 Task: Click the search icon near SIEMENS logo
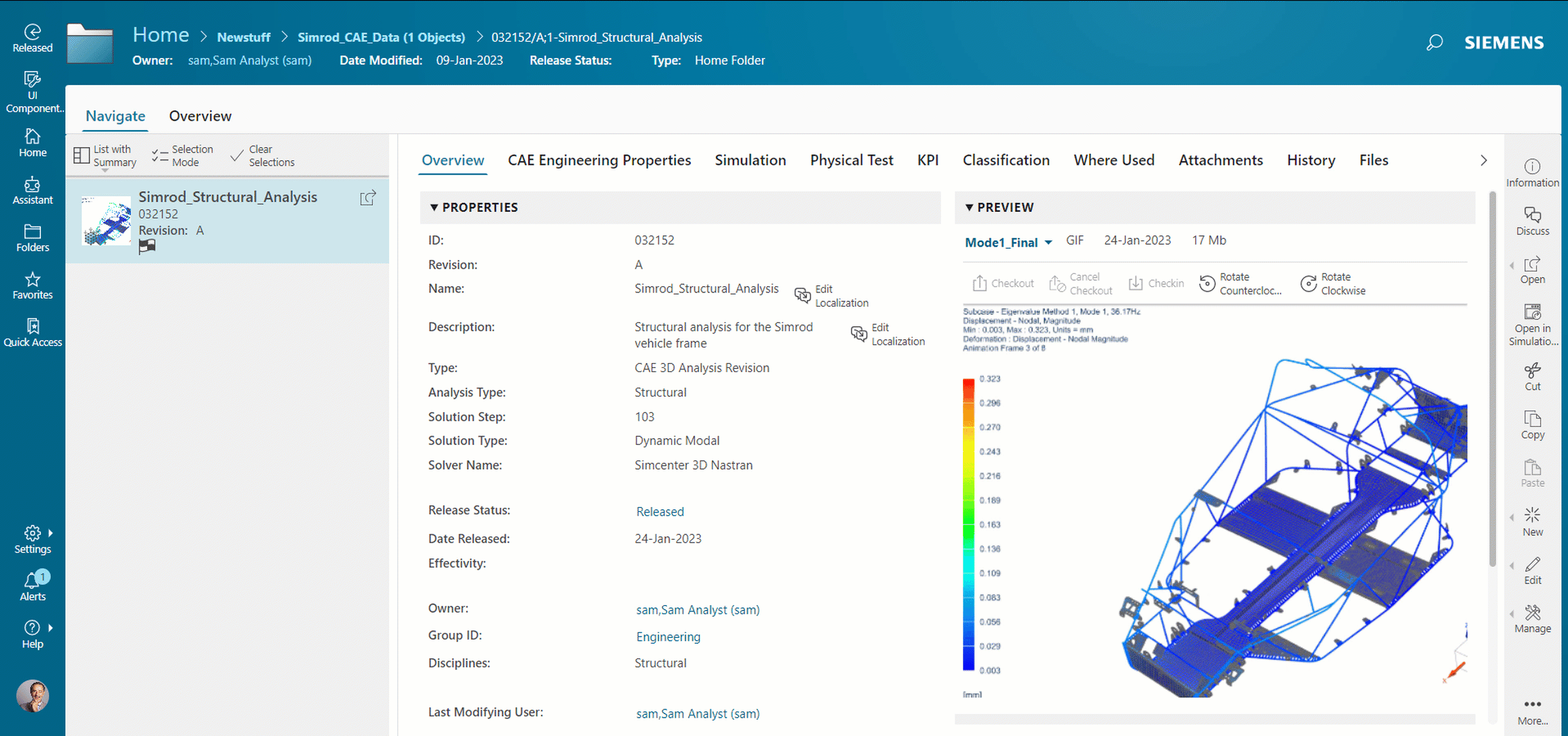[x=1434, y=42]
